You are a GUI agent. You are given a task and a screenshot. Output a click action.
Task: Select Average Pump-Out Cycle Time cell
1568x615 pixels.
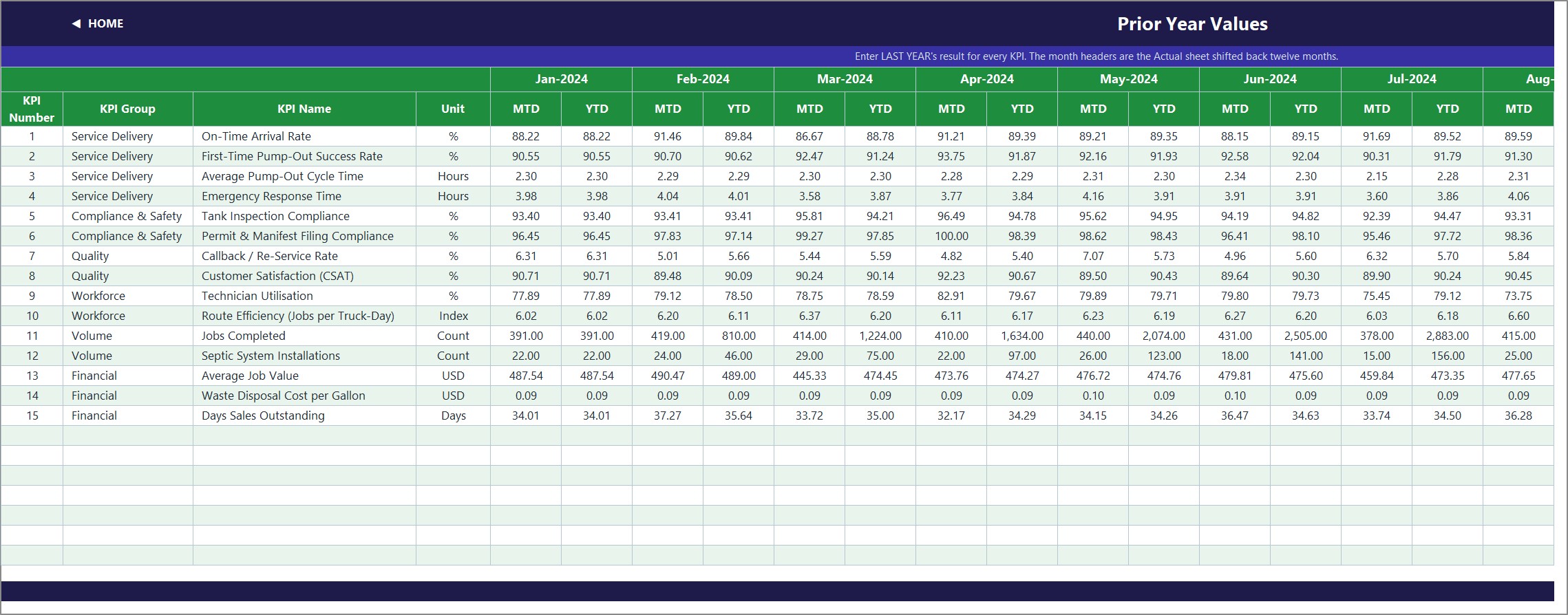point(304,176)
